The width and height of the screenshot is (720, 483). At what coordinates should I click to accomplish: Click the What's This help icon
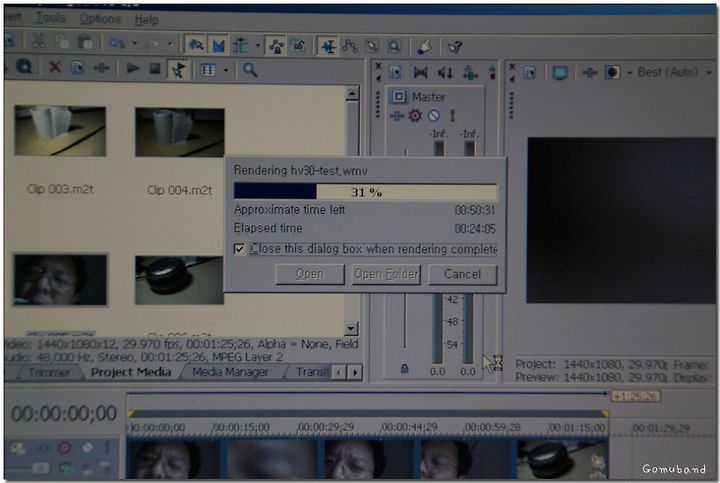click(x=455, y=47)
